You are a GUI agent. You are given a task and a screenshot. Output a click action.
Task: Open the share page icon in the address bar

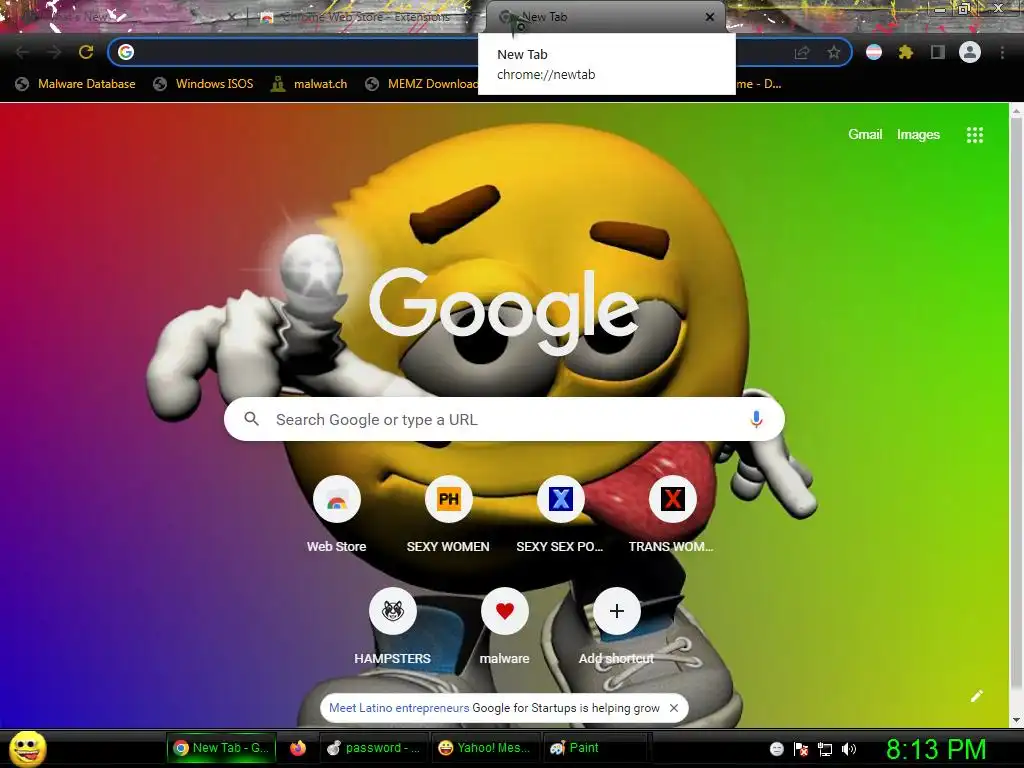801,52
